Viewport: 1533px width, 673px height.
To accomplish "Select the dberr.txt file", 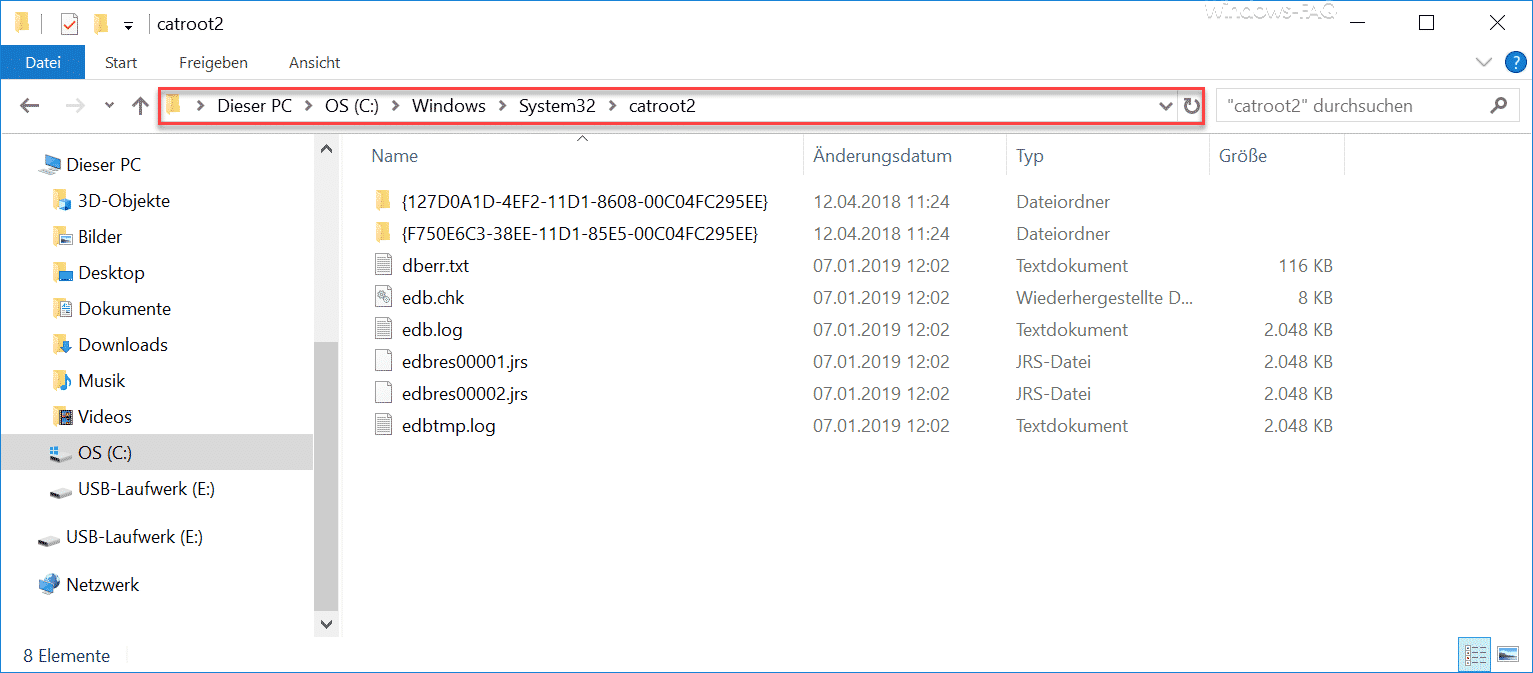I will coord(435,265).
